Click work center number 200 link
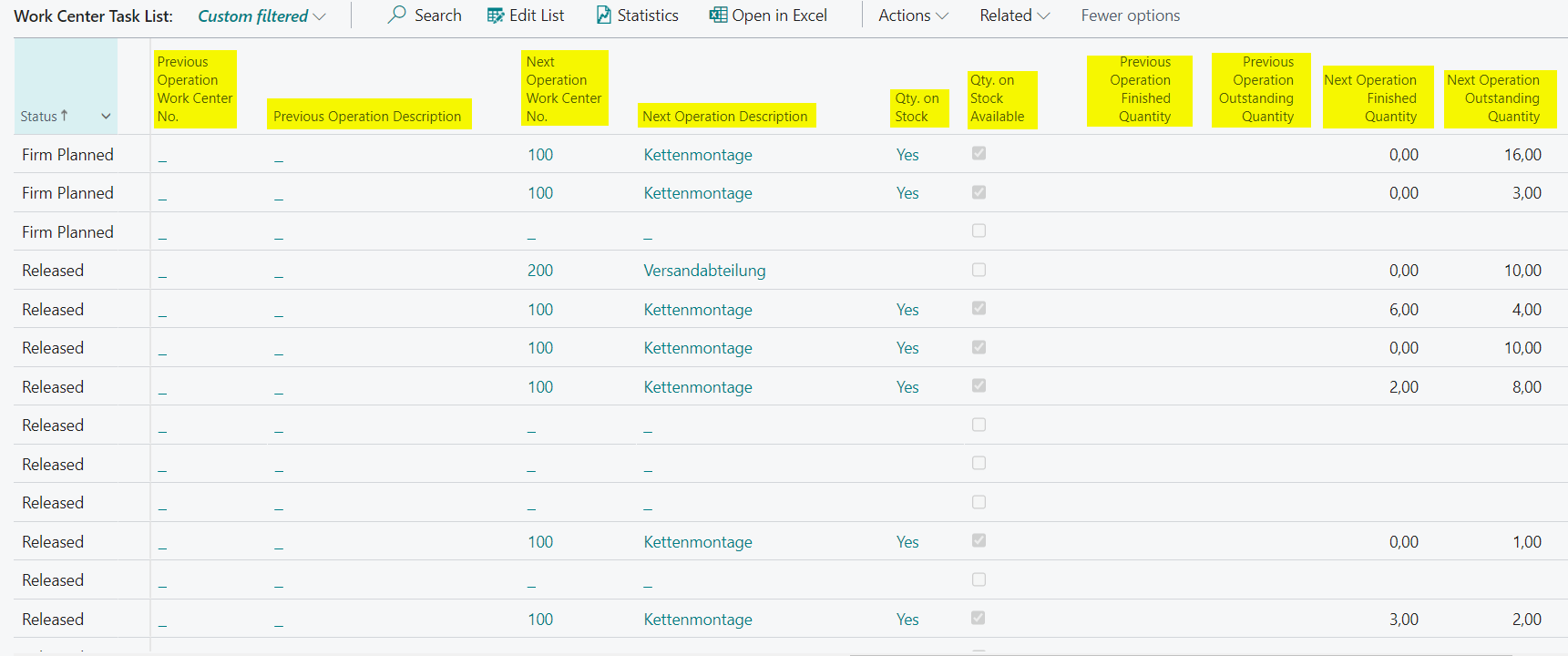 pos(539,271)
